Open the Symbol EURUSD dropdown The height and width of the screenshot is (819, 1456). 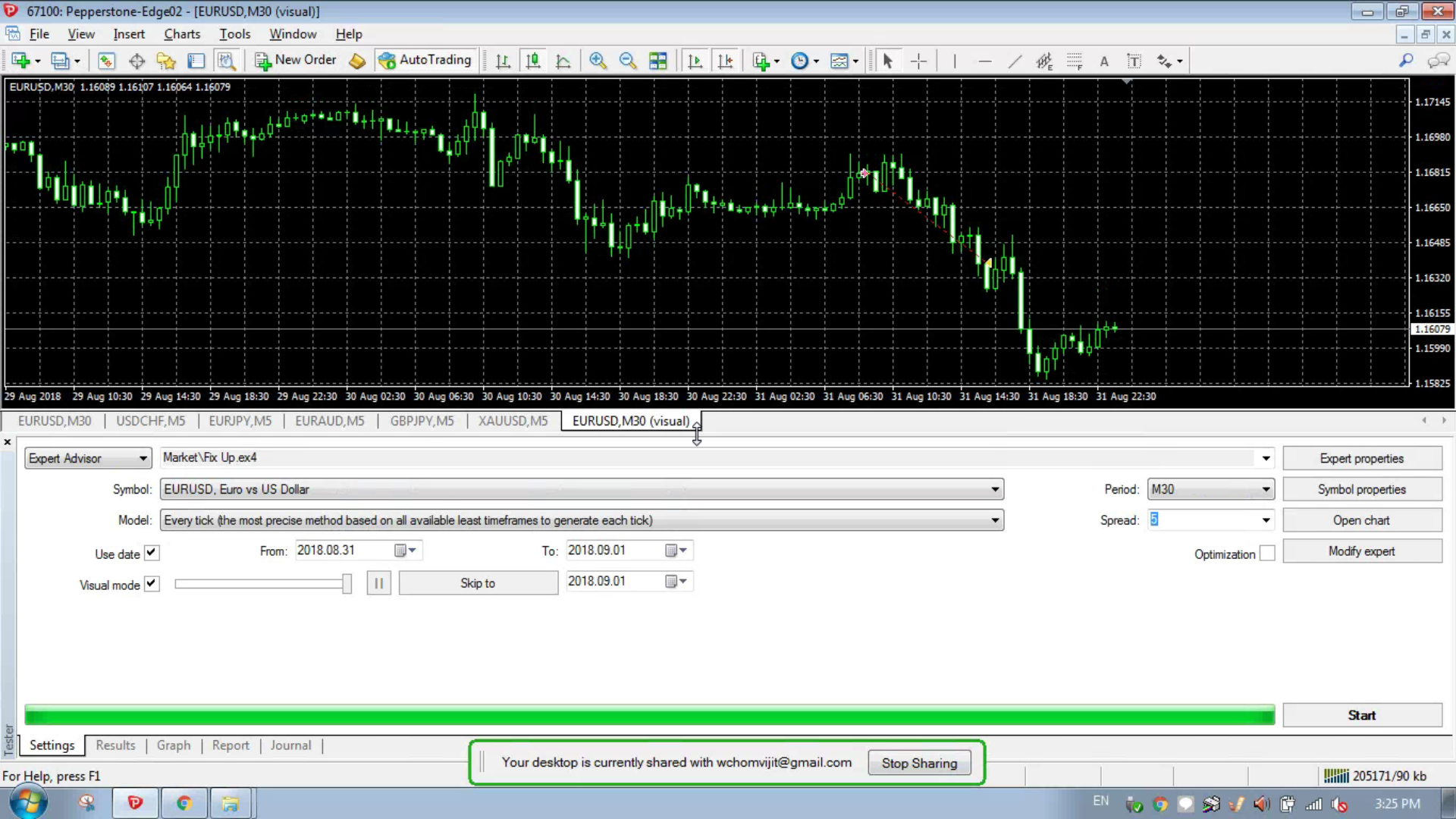(x=995, y=490)
